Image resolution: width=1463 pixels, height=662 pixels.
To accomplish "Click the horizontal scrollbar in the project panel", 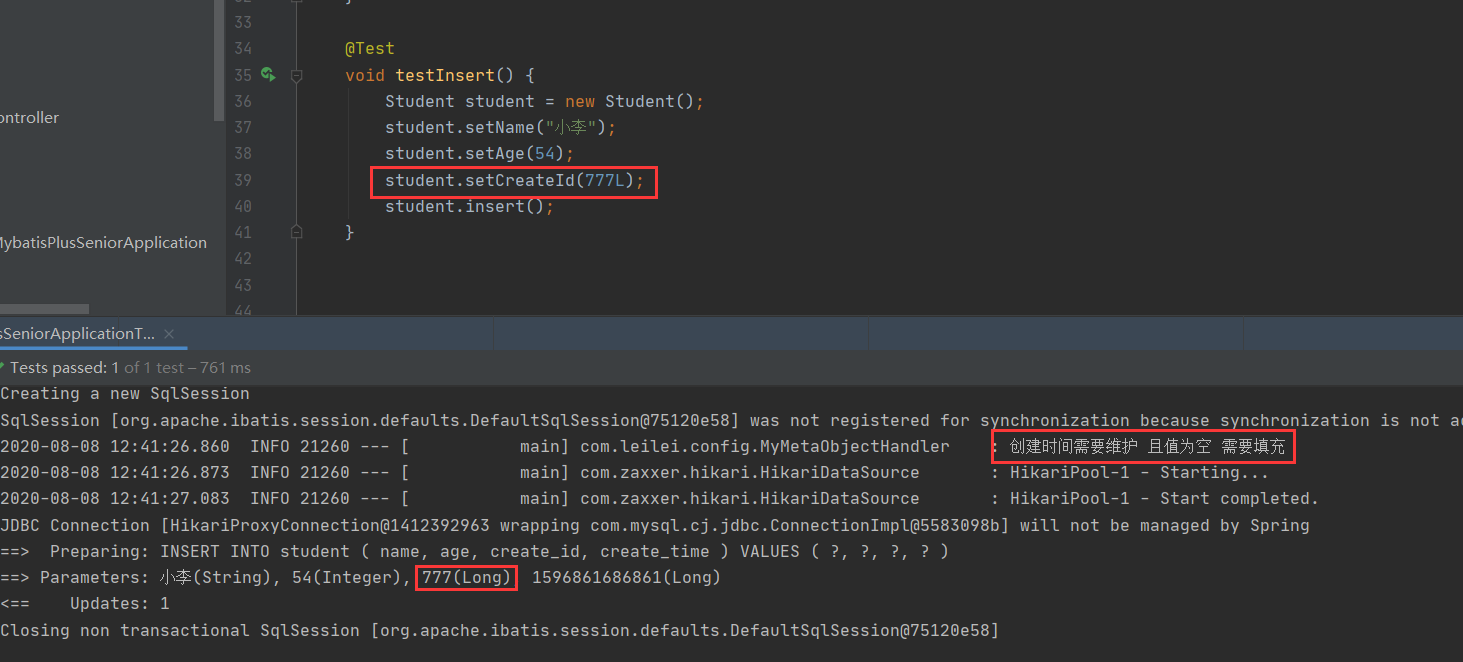I will pyautogui.click(x=45, y=310).
